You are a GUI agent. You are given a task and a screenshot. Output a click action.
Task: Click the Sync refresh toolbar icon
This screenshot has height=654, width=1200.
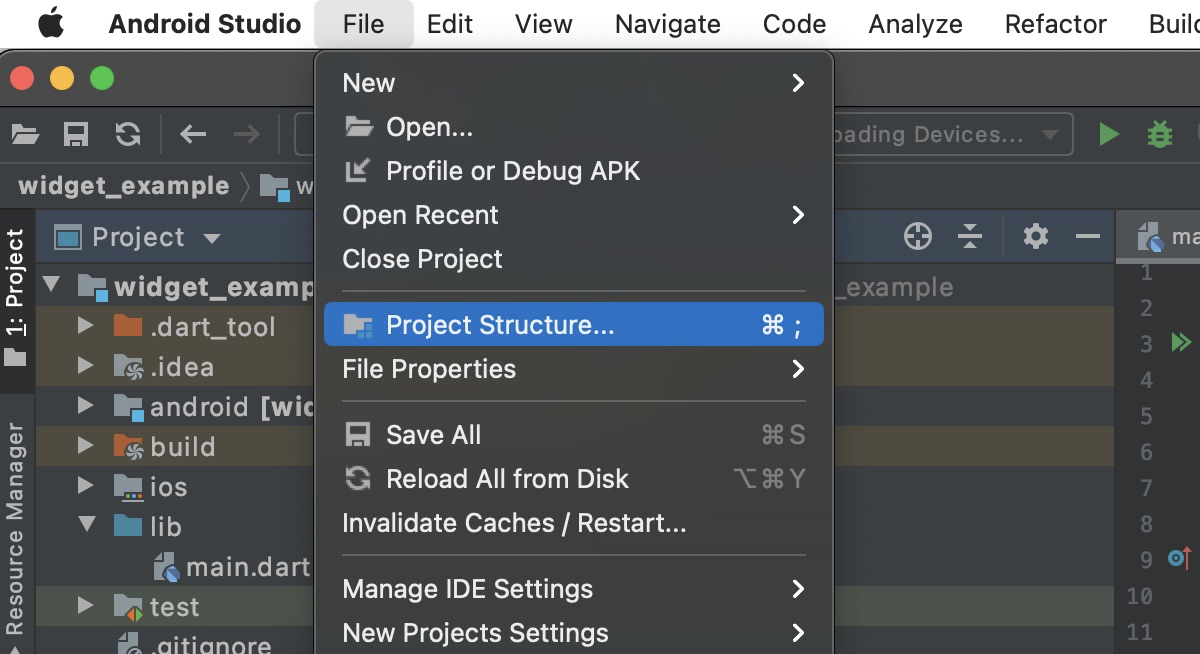pos(127,134)
